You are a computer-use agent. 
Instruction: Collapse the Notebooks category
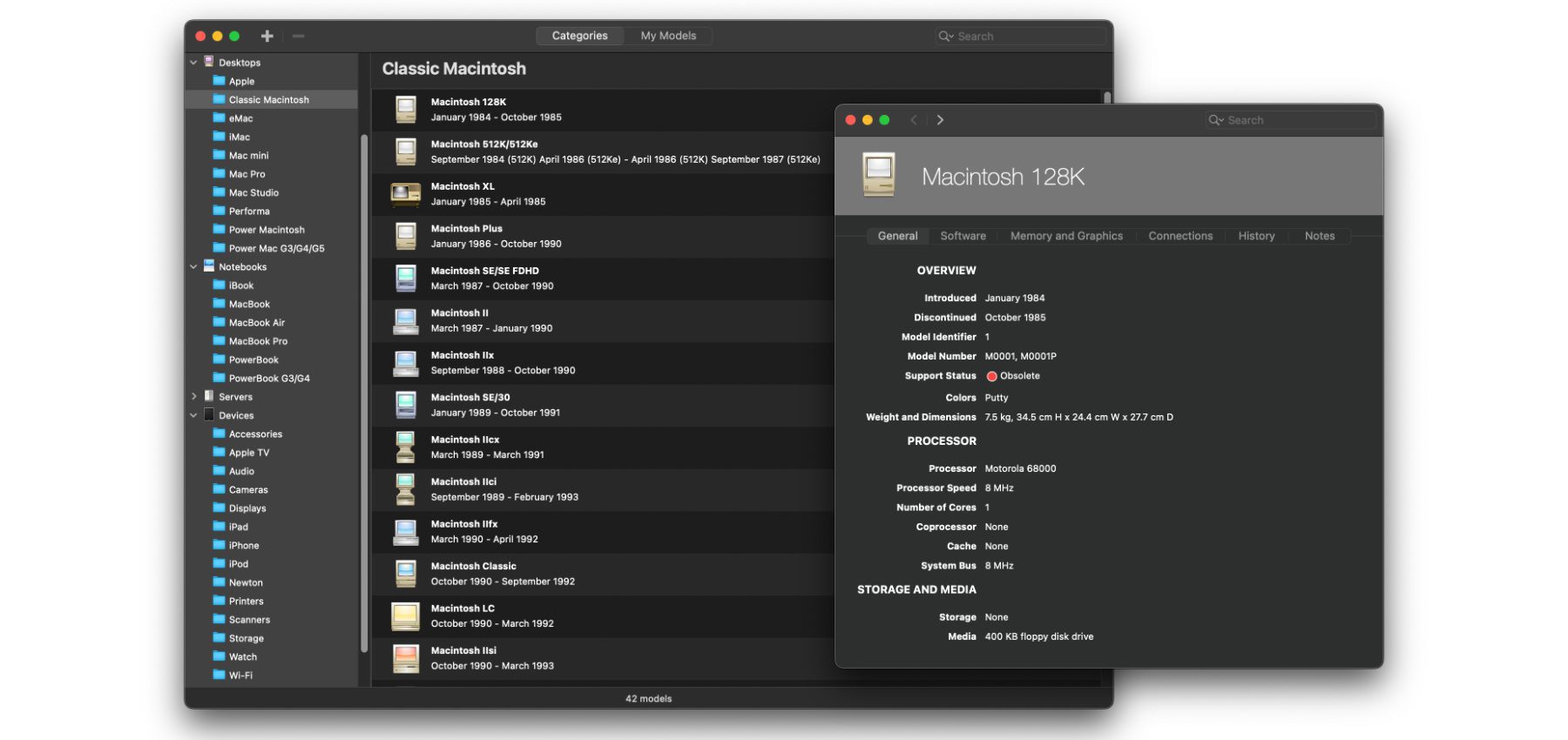point(193,267)
